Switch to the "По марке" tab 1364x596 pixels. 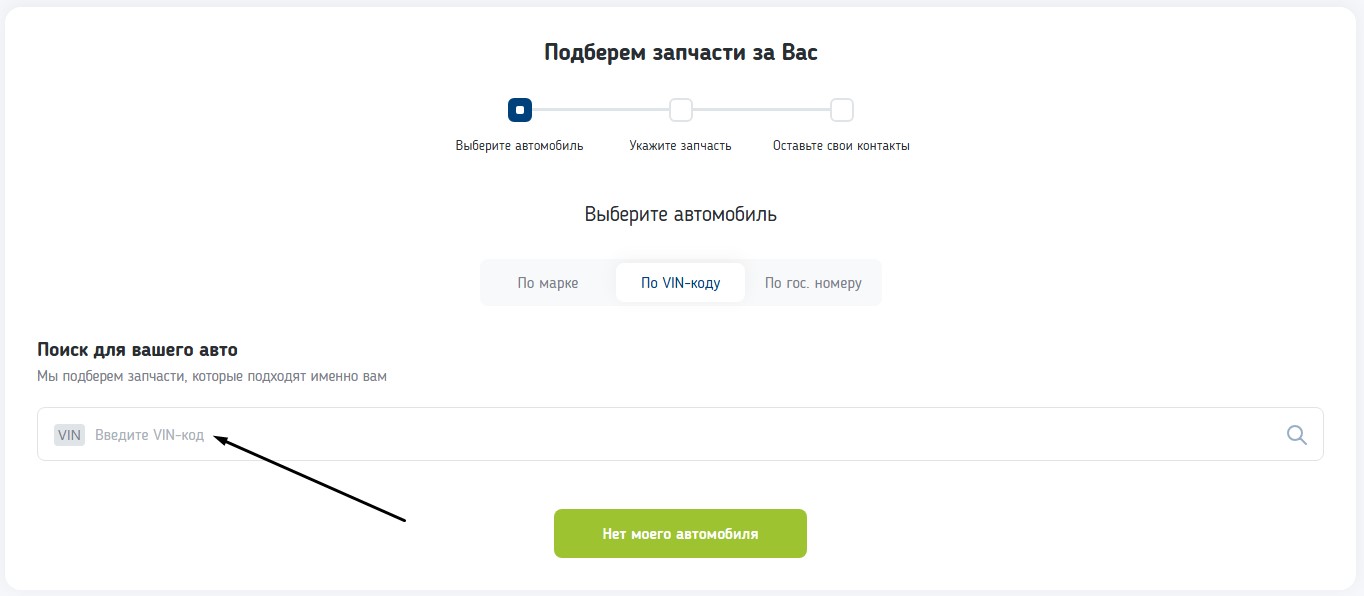[x=548, y=283]
